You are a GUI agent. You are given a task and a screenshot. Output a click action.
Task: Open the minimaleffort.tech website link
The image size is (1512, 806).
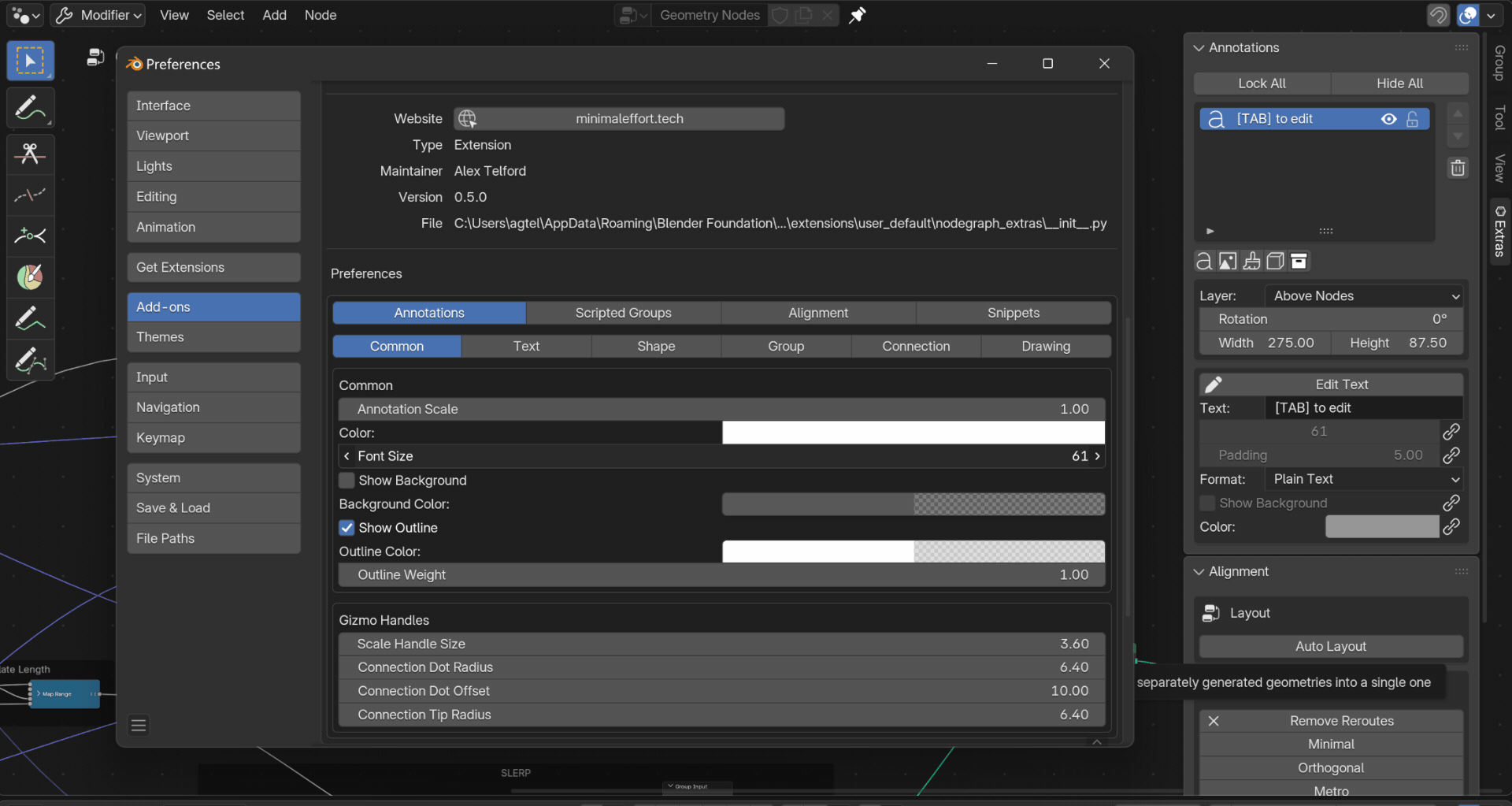619,118
